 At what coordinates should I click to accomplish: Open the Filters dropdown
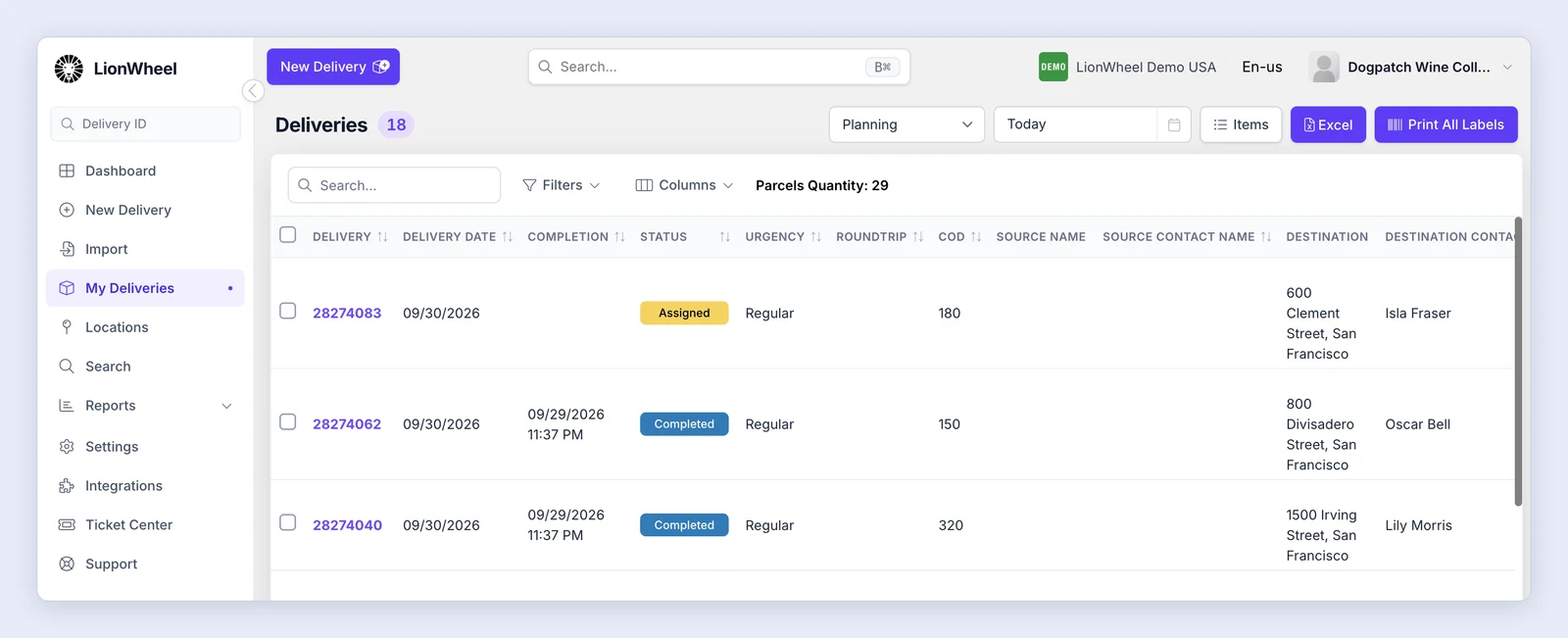[562, 185]
